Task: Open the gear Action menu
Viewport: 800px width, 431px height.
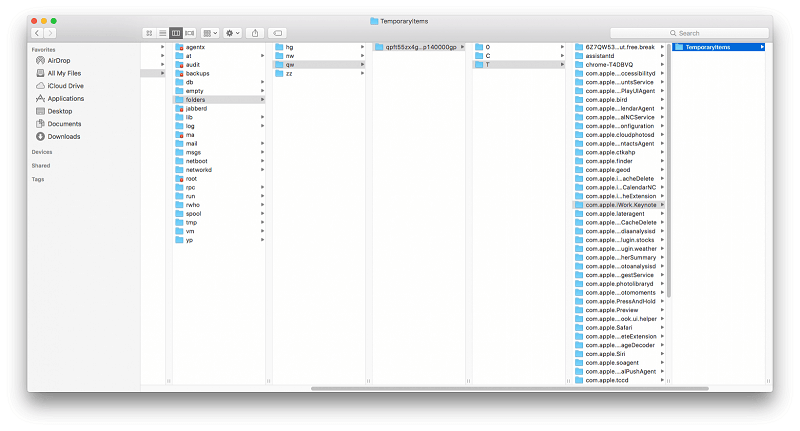Action: click(233, 33)
